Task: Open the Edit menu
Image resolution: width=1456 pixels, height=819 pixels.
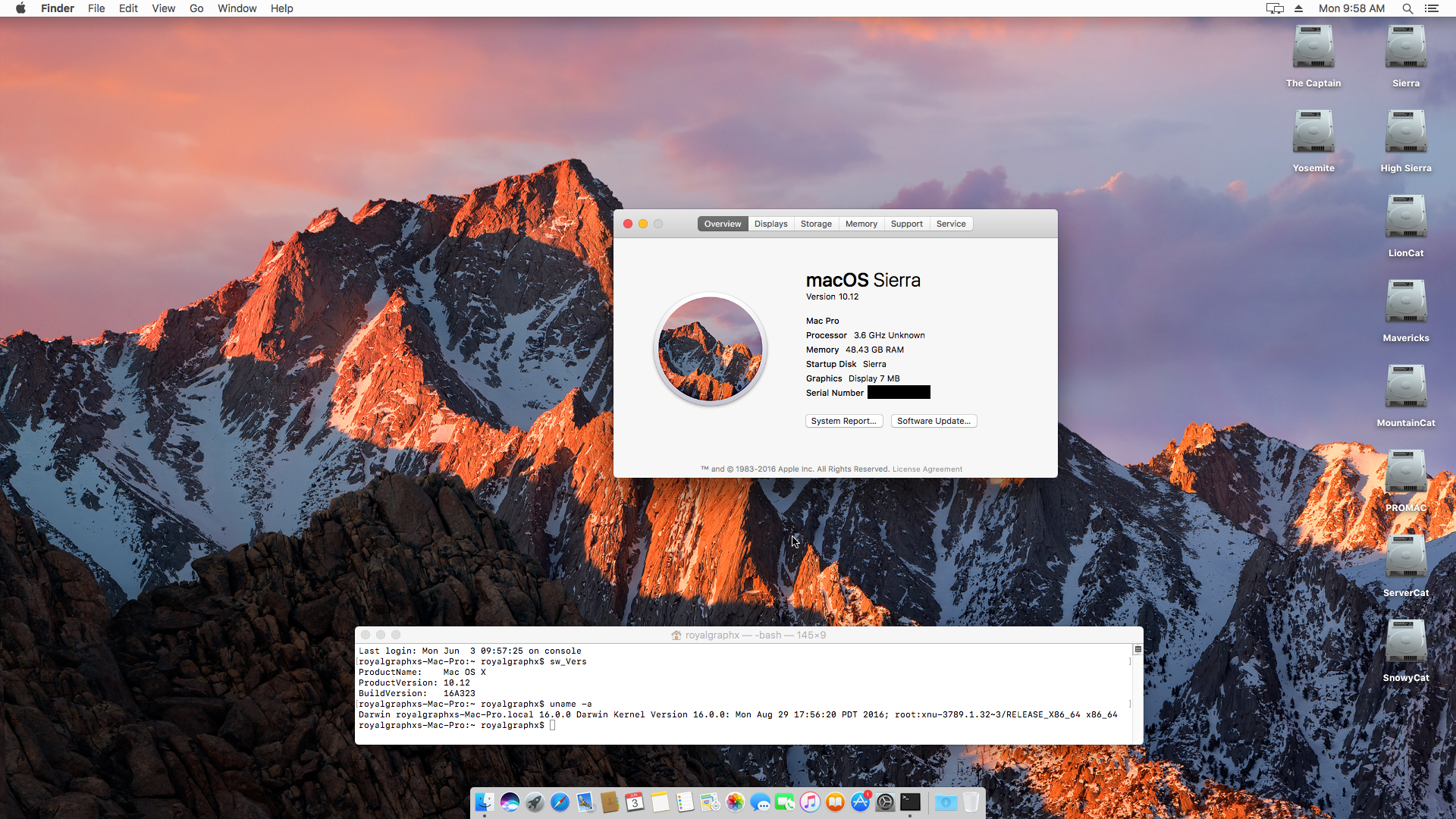Action: (128, 8)
